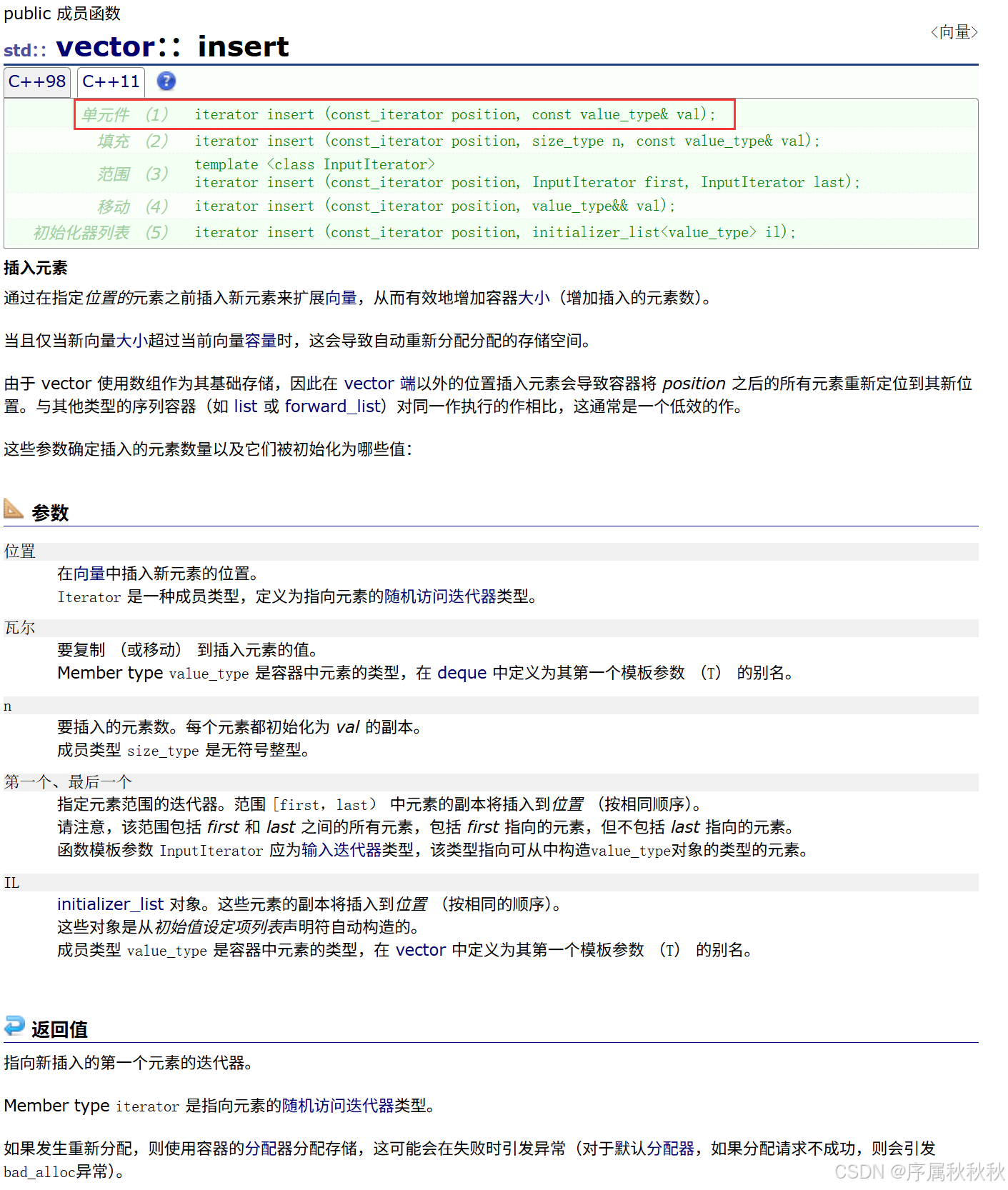Screen dimensions: 1008x1190
Task: Open the deque link under 瓦尔 parameter
Action: point(461,673)
